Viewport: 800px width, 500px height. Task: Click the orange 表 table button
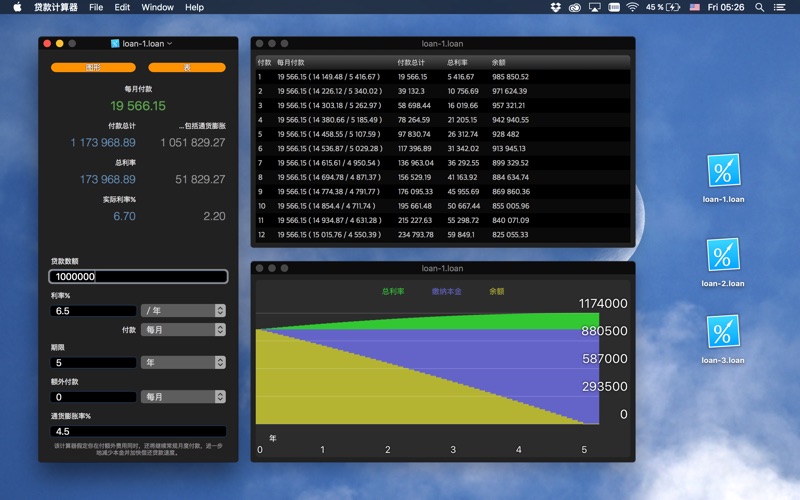tap(187, 68)
